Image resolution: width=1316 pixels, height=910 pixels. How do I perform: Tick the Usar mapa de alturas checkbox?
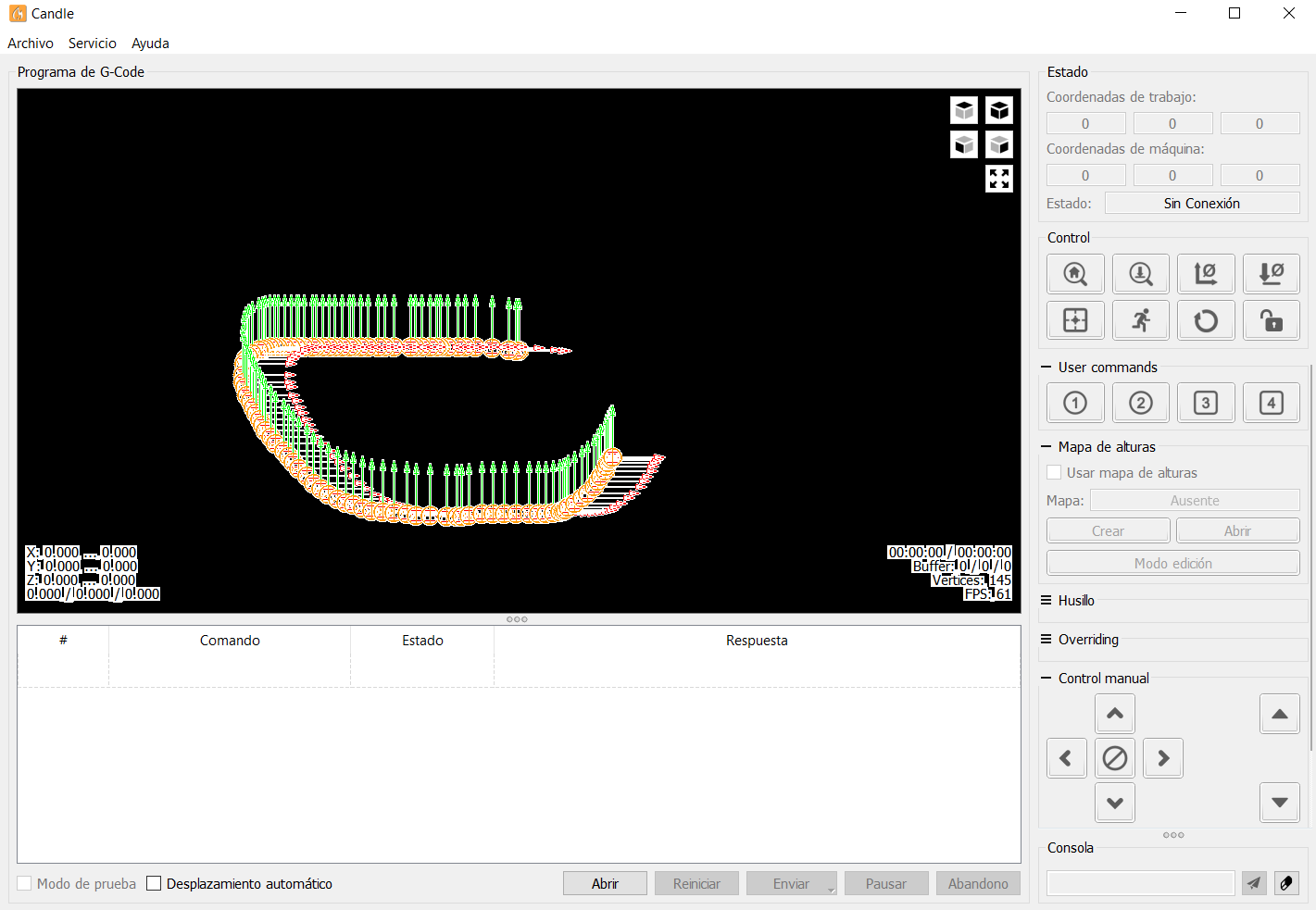1054,473
